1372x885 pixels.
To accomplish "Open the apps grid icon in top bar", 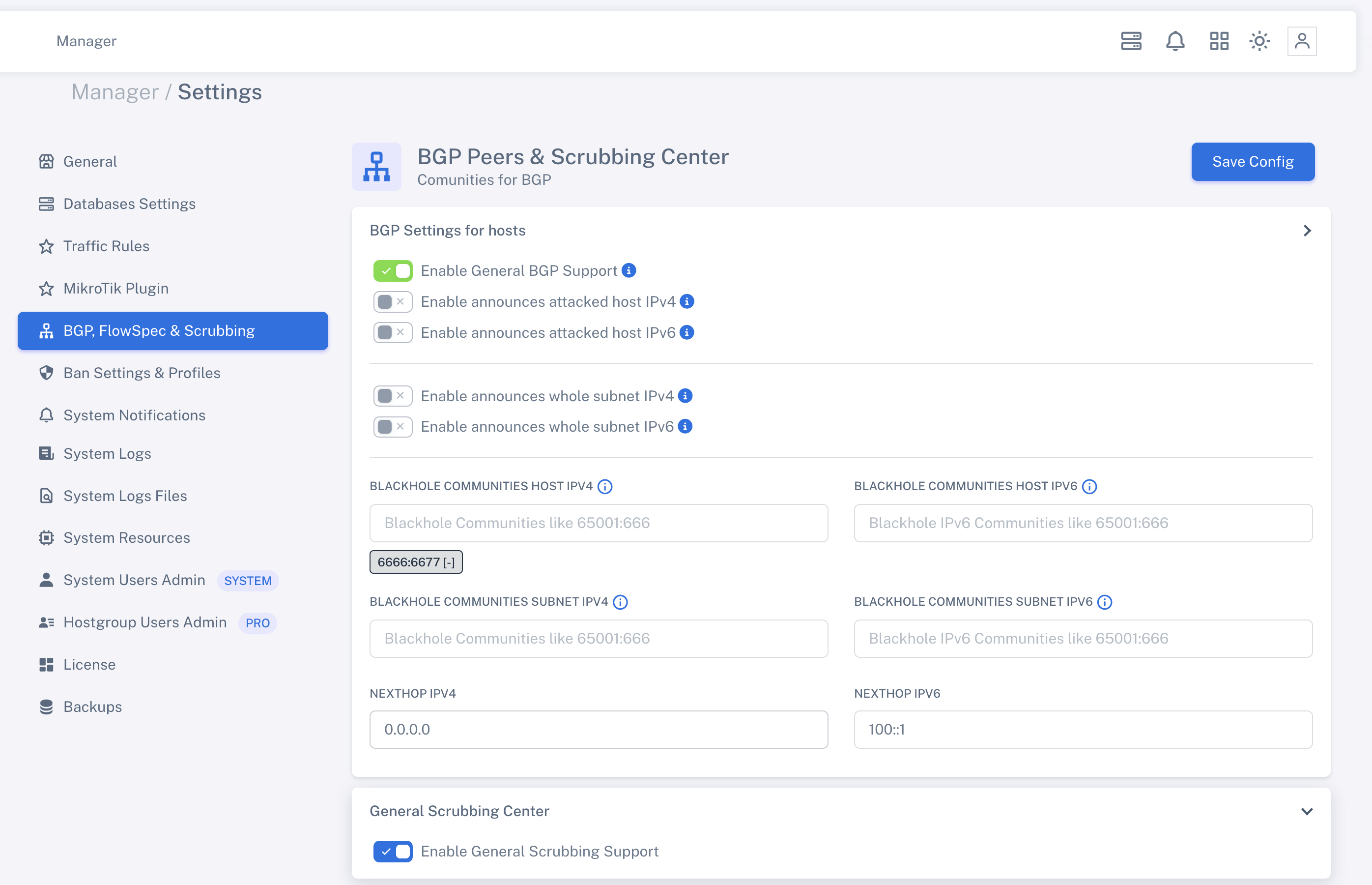I will pos(1219,41).
